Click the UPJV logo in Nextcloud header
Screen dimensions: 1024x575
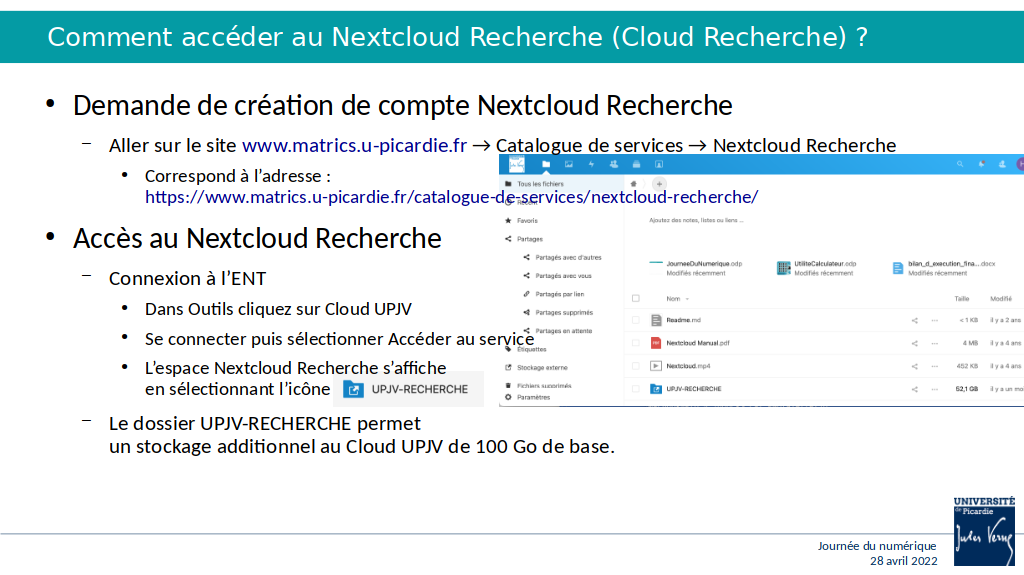click(517, 164)
